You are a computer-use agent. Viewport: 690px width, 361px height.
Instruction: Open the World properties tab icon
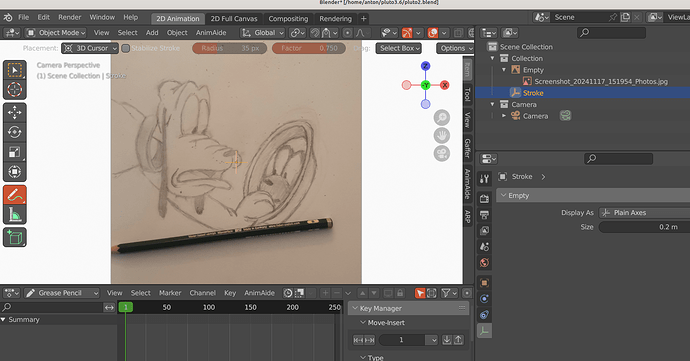point(484,262)
